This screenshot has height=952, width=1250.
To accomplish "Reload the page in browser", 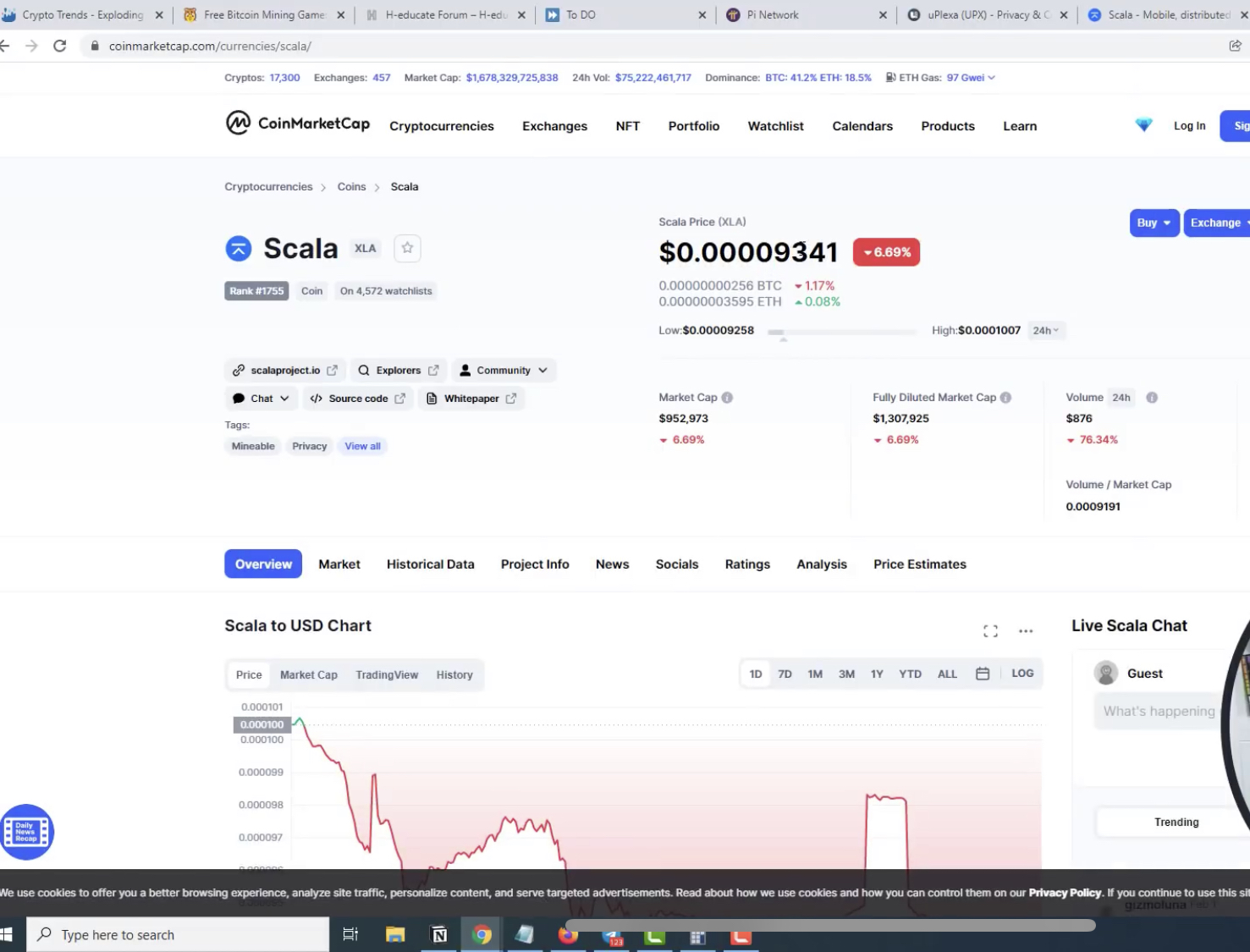I will [59, 46].
